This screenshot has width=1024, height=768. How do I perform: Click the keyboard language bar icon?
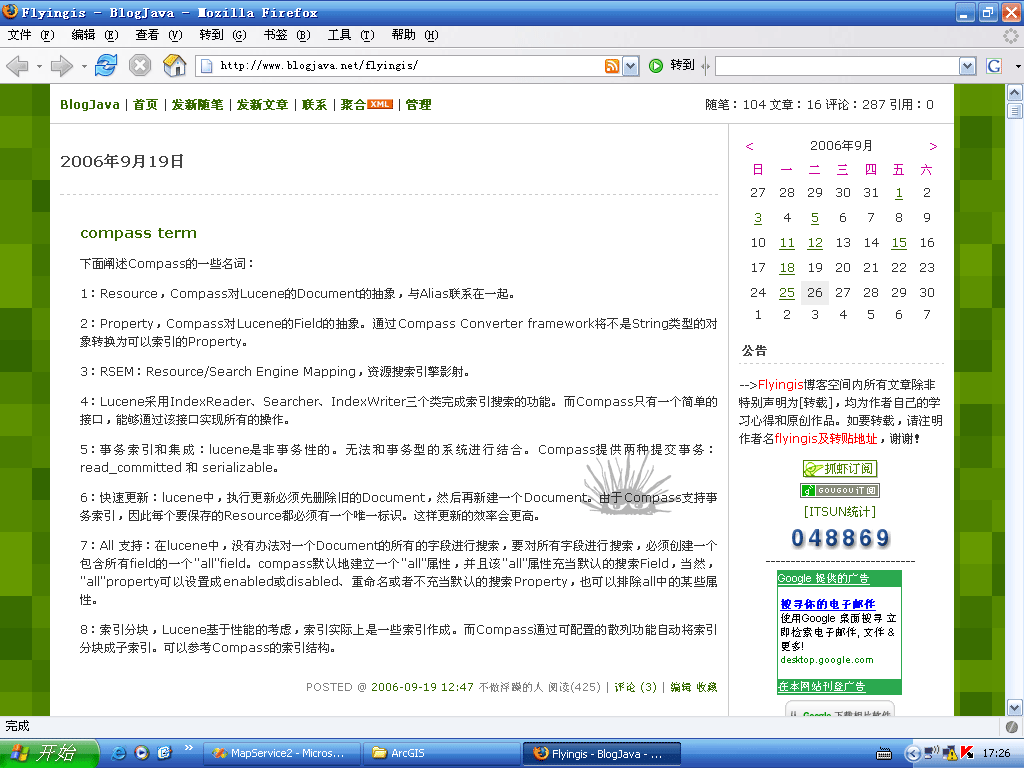884,754
